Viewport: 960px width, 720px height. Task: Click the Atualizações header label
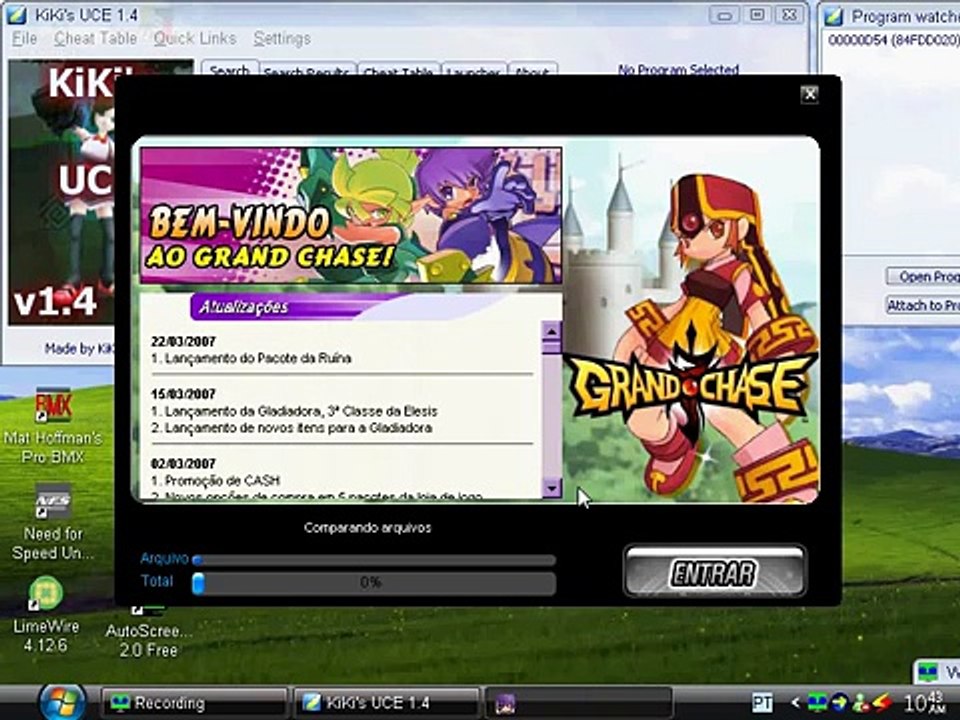[x=244, y=307]
